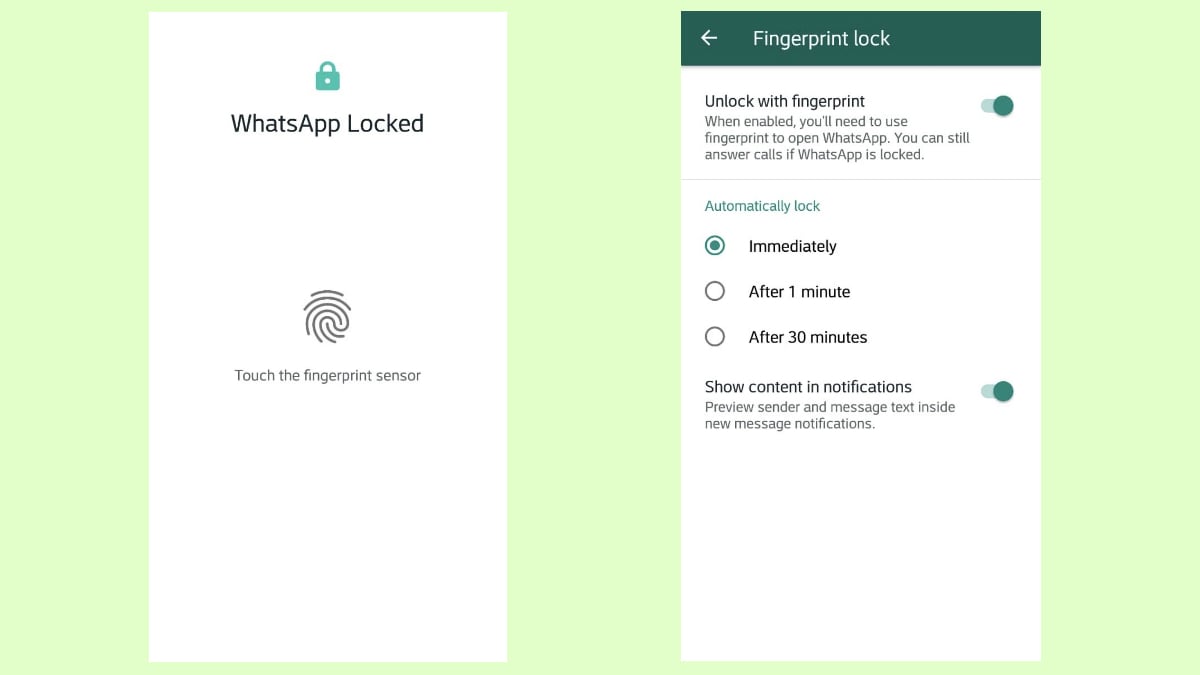Tap the Immediately option label
Viewport: 1200px width, 675px height.
click(792, 246)
